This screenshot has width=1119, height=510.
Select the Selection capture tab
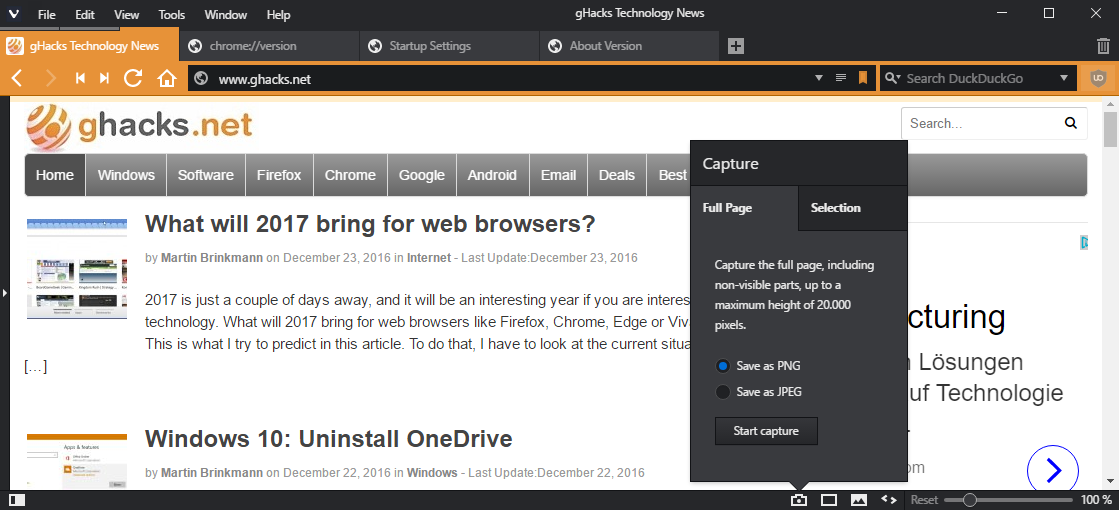(x=853, y=208)
